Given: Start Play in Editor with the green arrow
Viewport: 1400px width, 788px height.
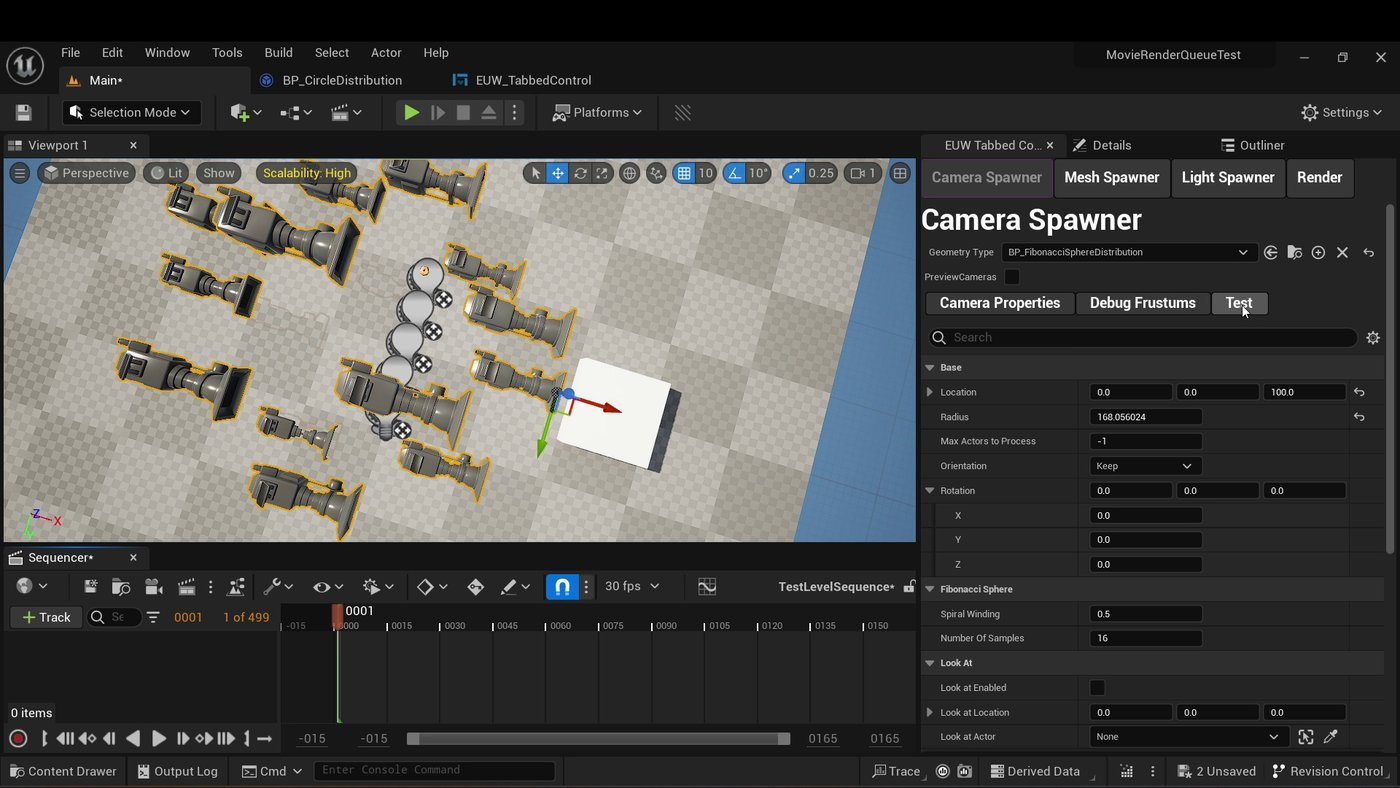Looking at the screenshot, I should coord(411,113).
